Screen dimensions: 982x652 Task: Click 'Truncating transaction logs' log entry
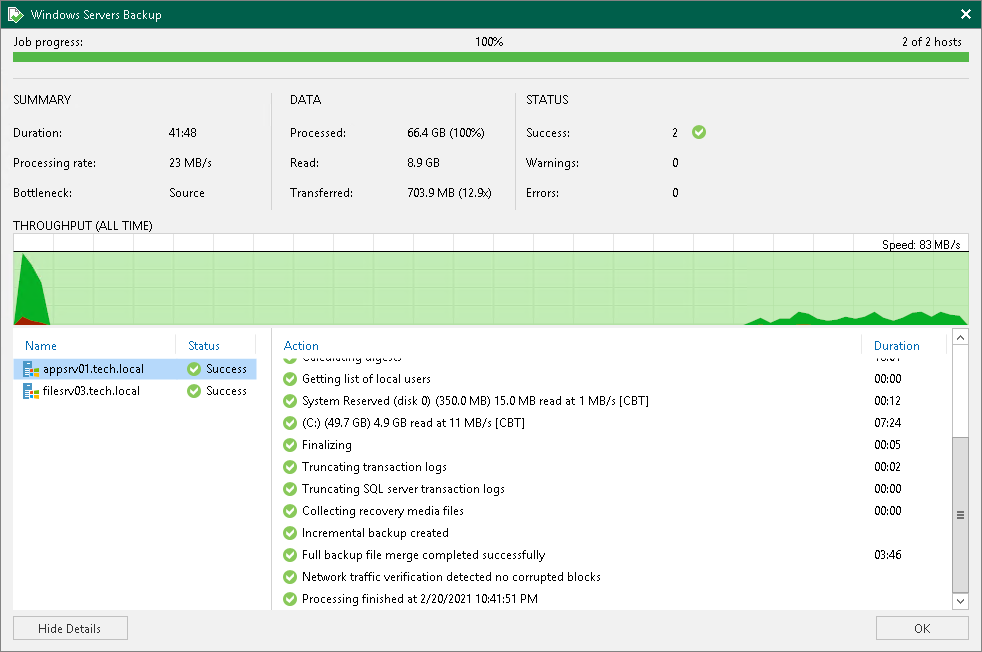point(374,467)
